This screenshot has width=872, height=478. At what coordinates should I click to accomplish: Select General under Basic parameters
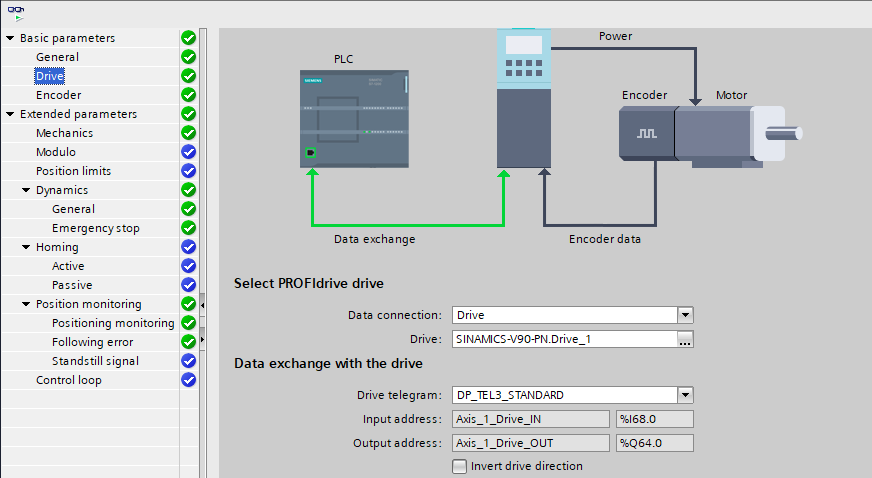click(x=57, y=57)
